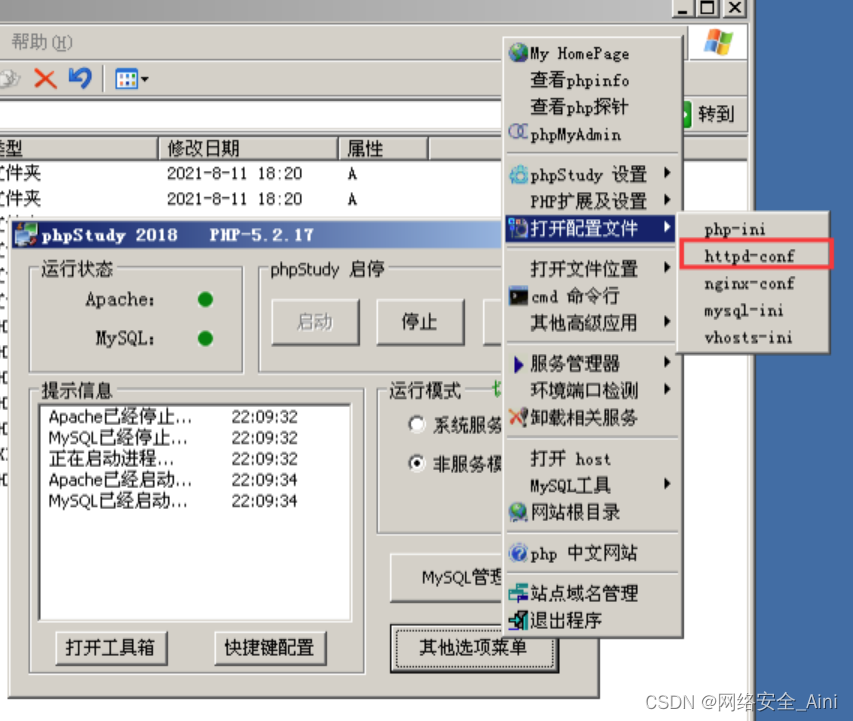This screenshot has height=721, width=853.
Task: Select 查看php探针 menu entry
Action: click(x=592, y=106)
